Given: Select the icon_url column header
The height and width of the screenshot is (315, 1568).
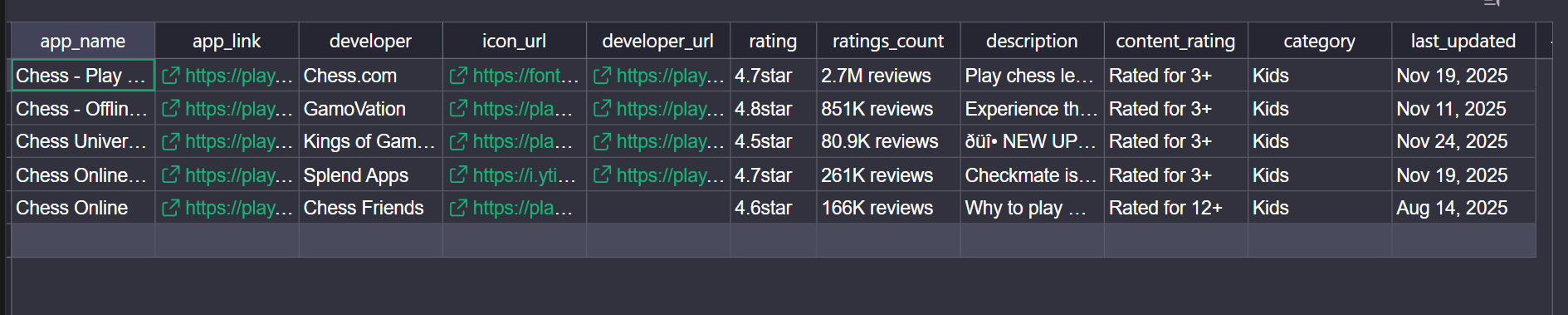Looking at the screenshot, I should [514, 41].
